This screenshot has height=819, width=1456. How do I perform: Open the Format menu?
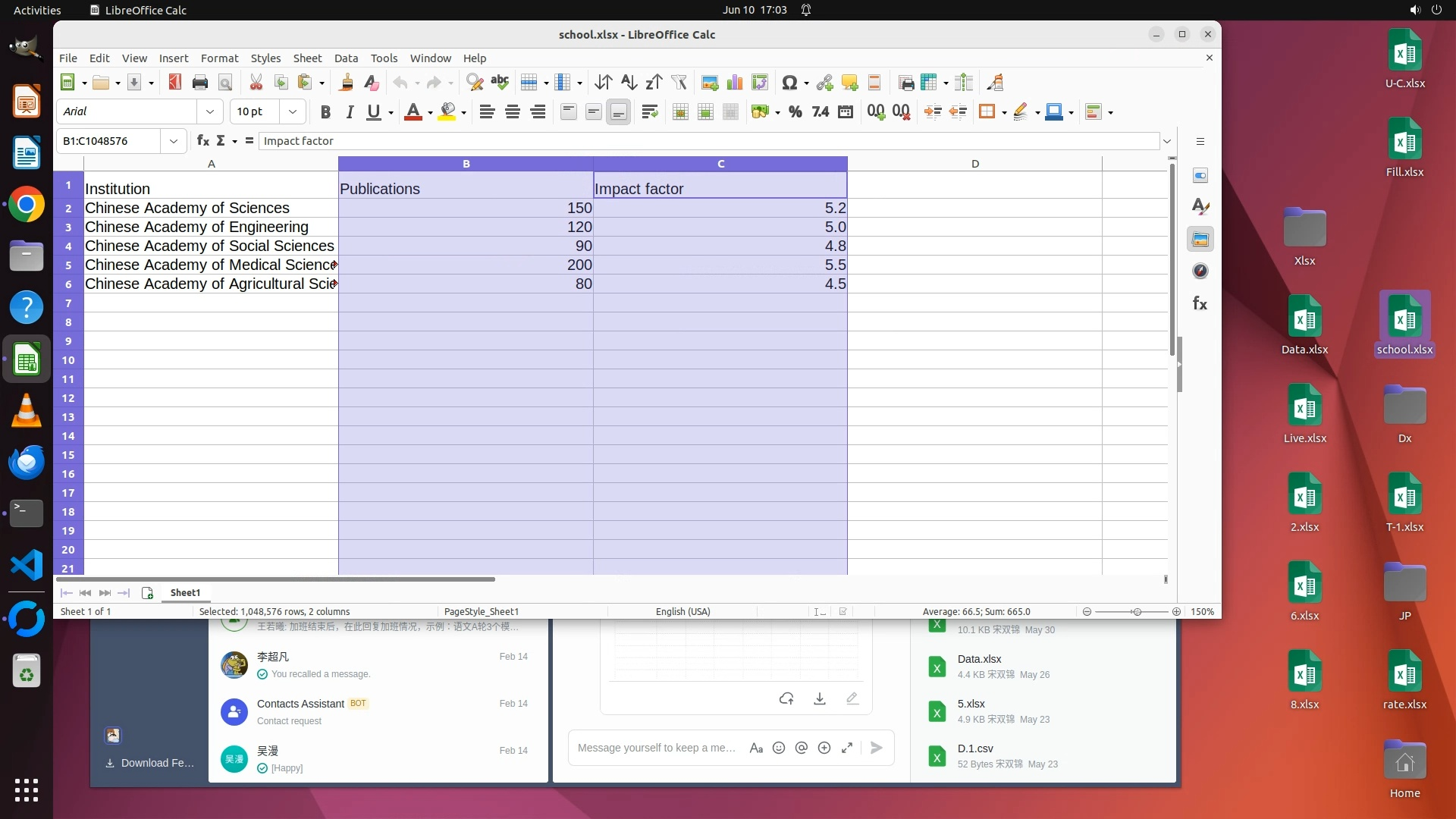(219, 58)
